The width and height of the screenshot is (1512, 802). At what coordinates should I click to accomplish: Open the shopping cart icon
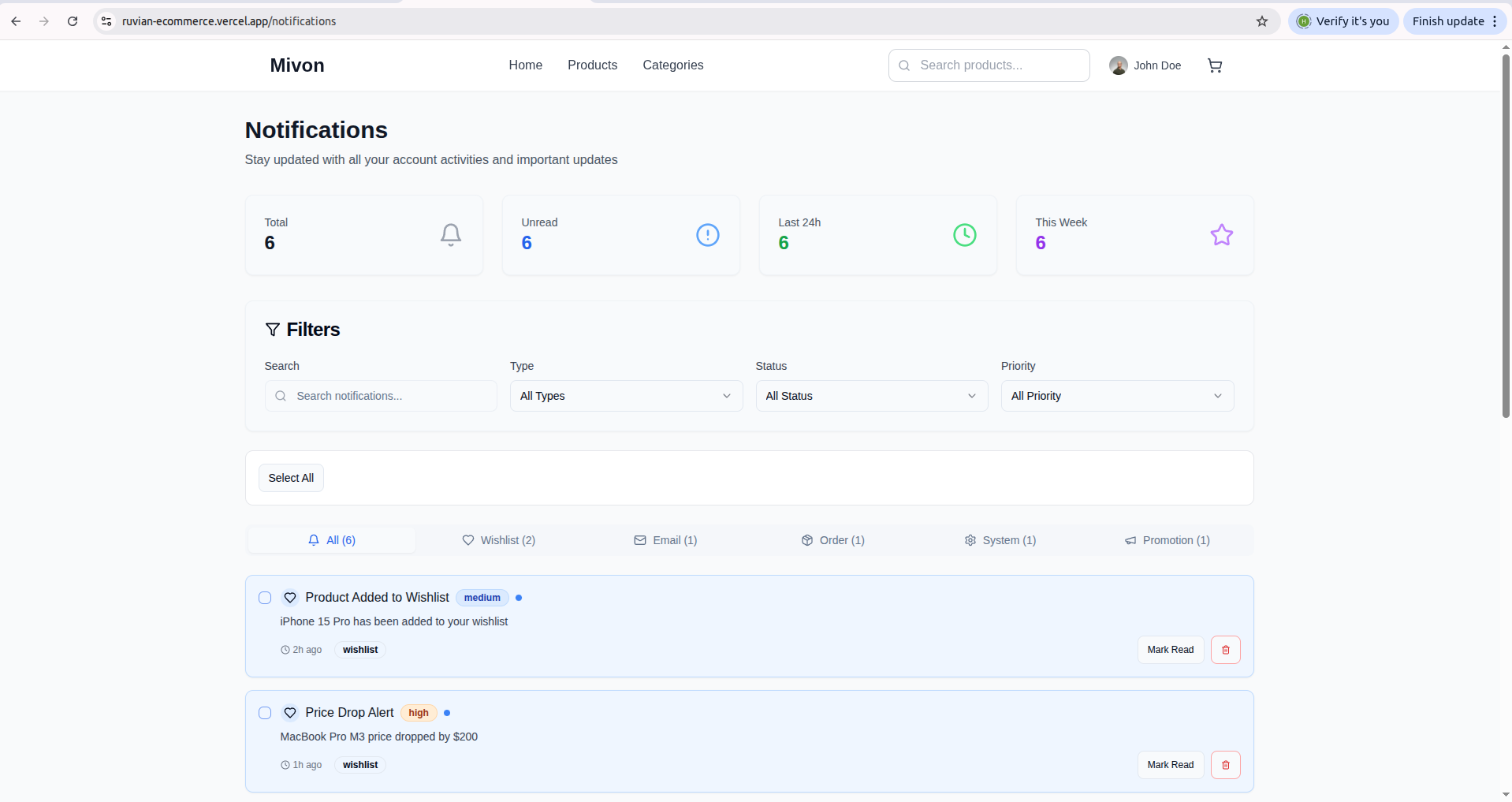[x=1215, y=65]
